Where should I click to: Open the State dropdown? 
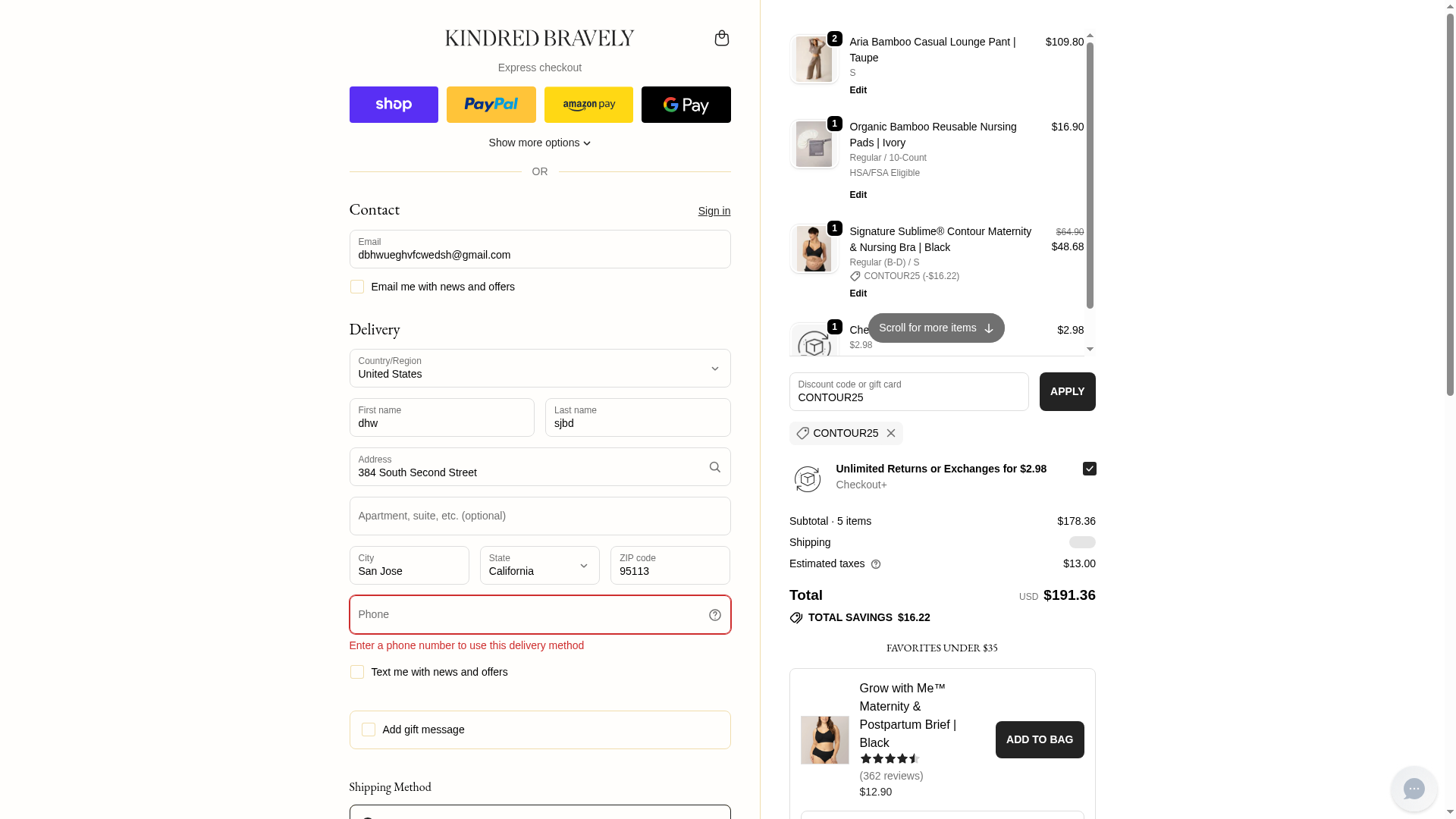(539, 566)
